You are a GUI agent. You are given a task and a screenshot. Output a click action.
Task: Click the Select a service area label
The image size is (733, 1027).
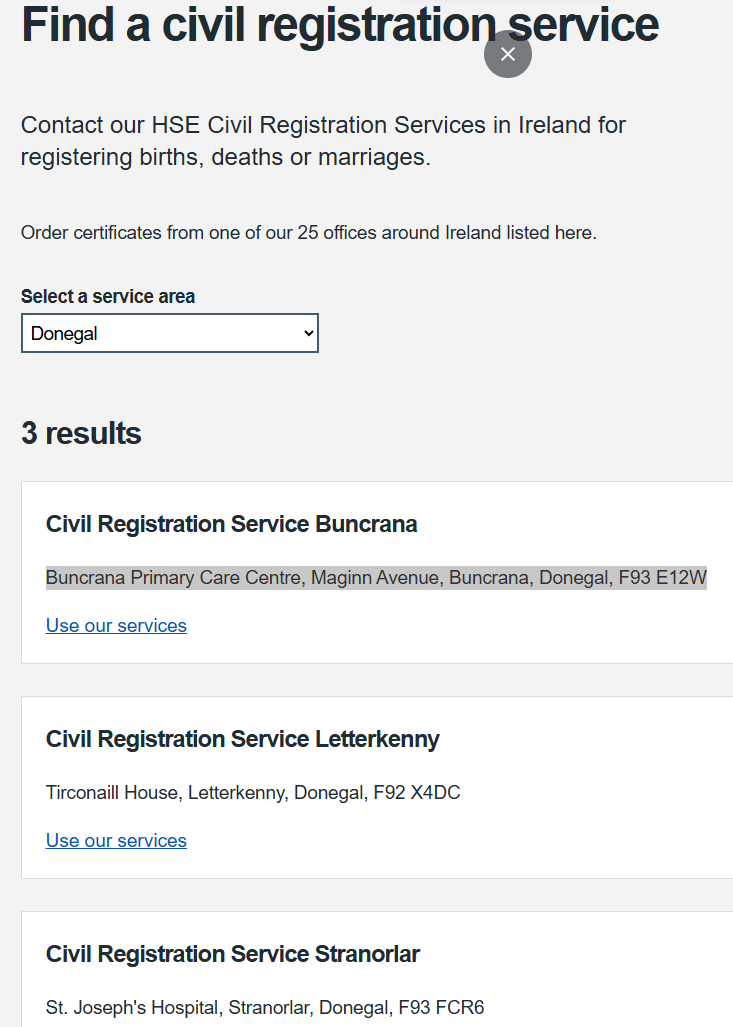108,297
